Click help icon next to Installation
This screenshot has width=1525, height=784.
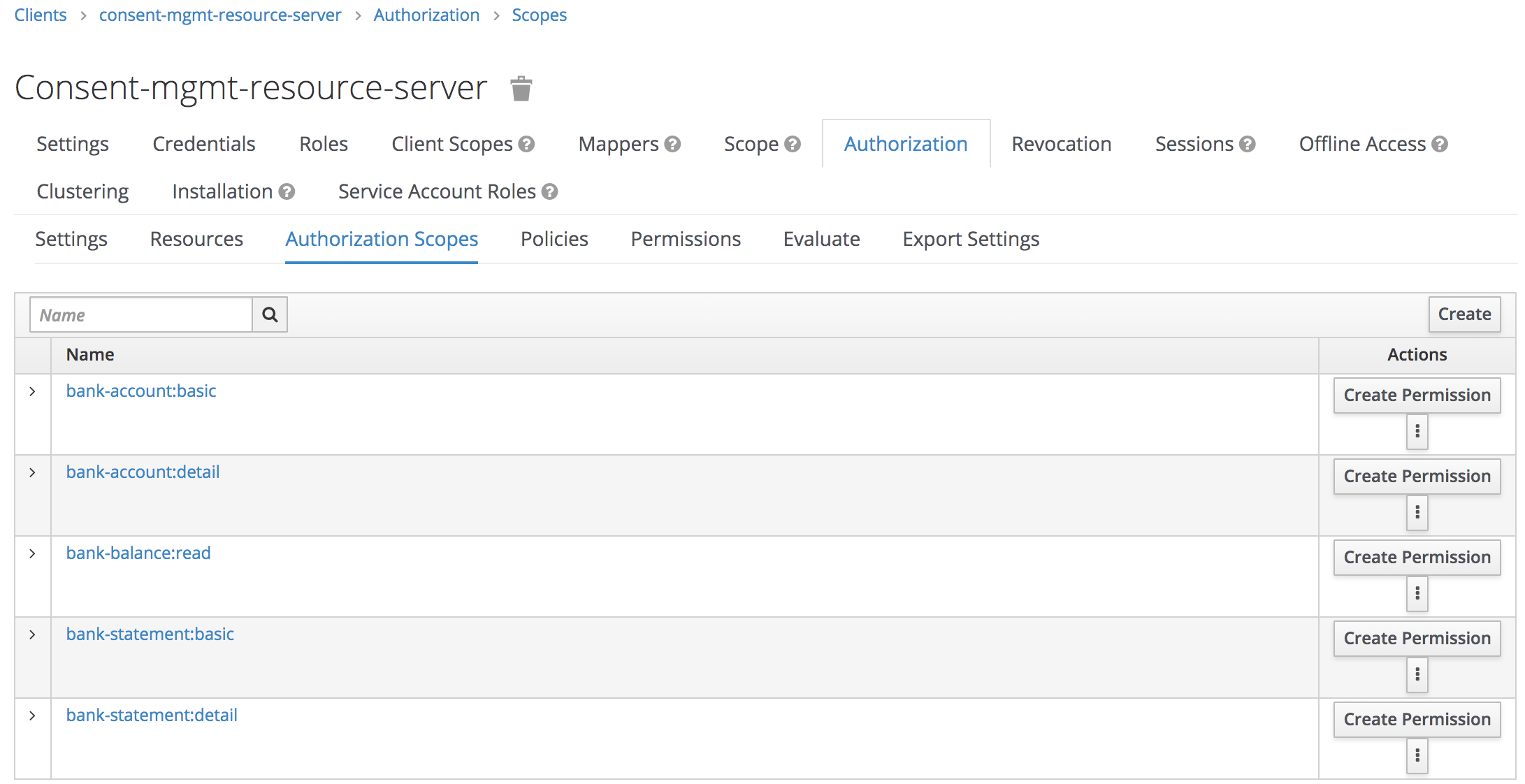tap(287, 191)
